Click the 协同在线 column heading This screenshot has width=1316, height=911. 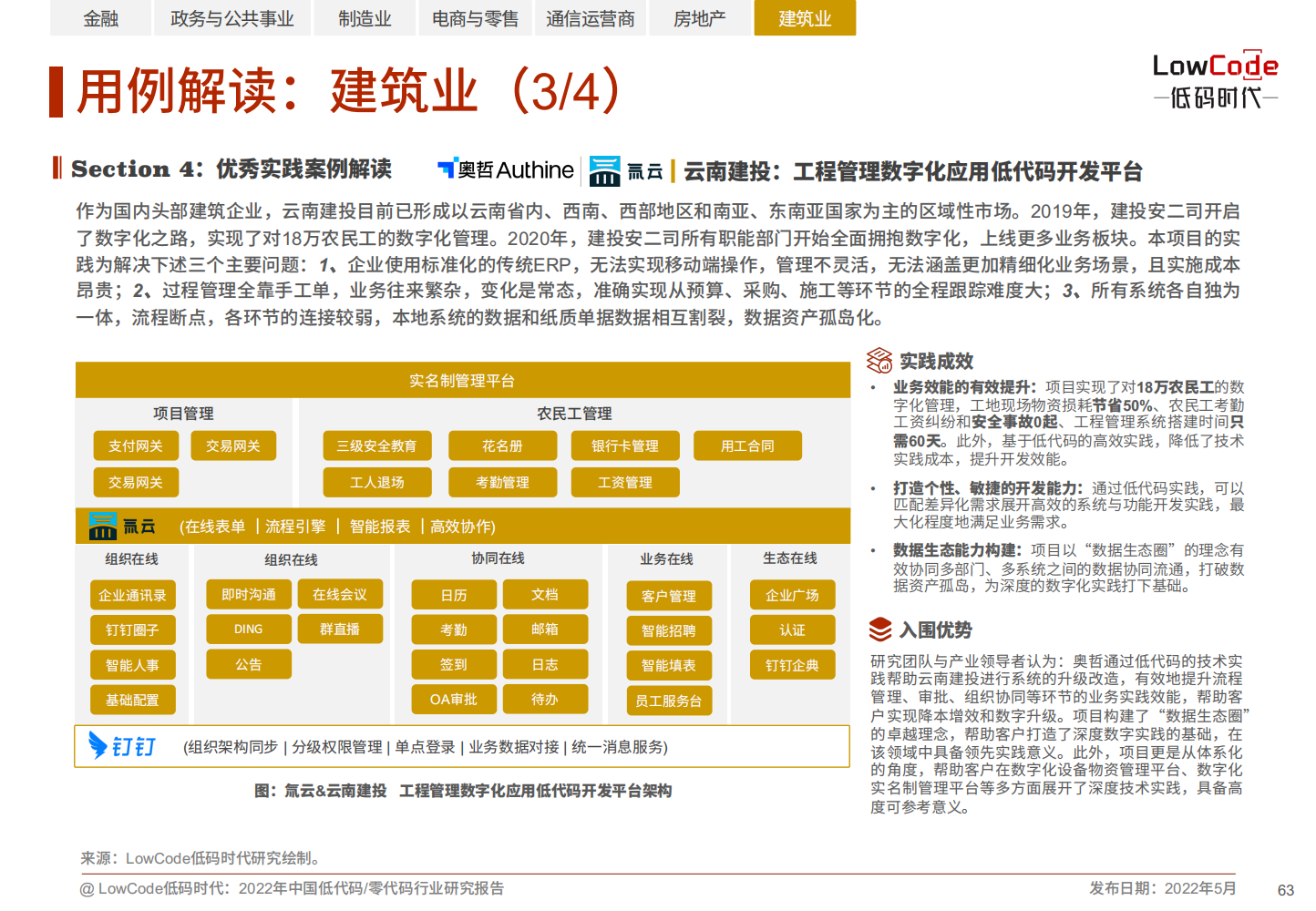click(498, 558)
